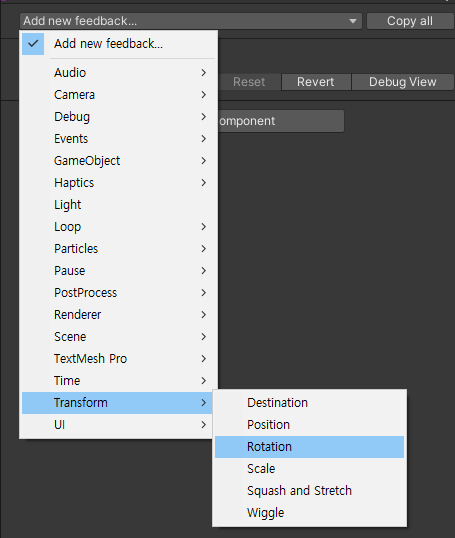Choose Rotation from Transform submenu
Image resolution: width=455 pixels, height=538 pixels.
[x=310, y=447]
